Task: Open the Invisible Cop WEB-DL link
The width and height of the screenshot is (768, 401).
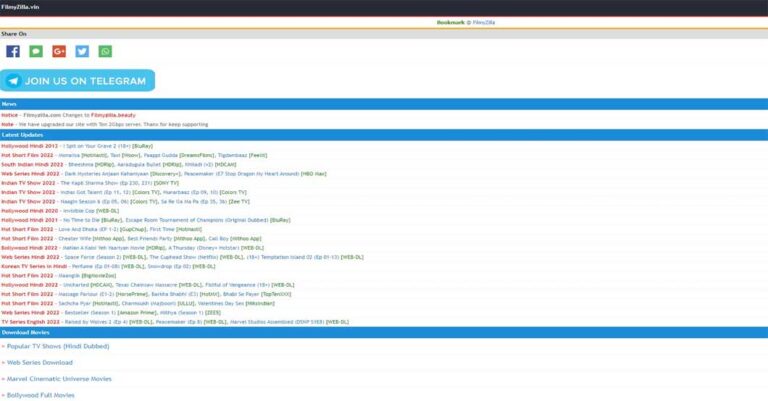Action: click(79, 211)
